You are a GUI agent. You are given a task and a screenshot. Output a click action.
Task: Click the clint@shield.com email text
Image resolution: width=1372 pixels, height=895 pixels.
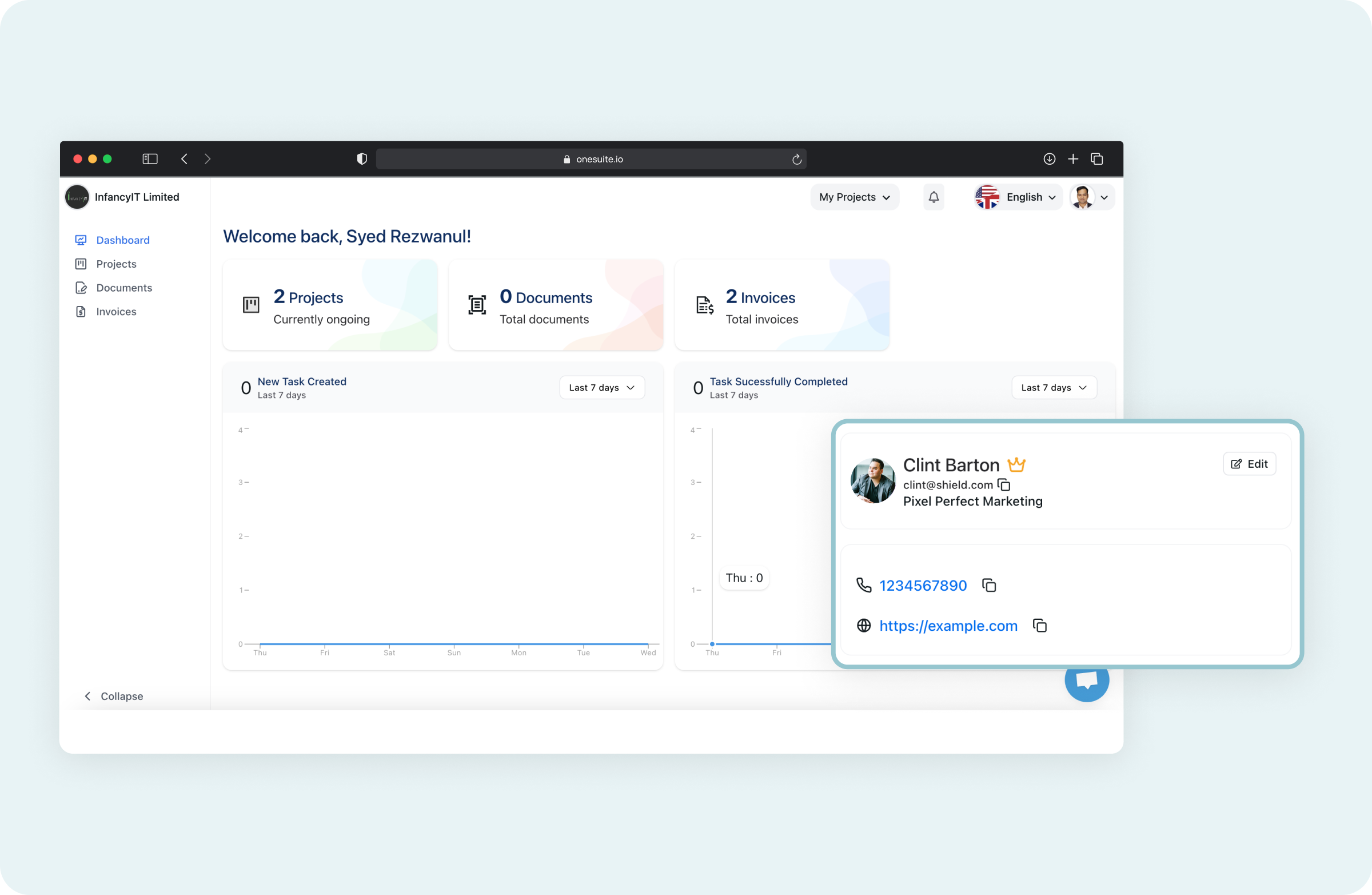click(948, 485)
